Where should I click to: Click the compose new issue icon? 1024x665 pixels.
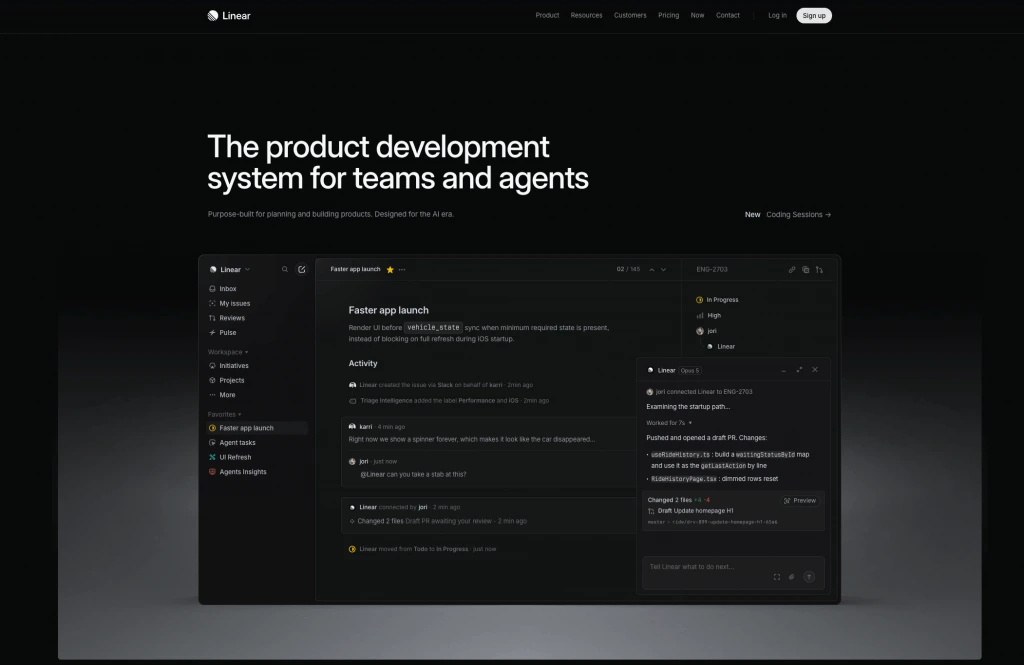(302, 269)
